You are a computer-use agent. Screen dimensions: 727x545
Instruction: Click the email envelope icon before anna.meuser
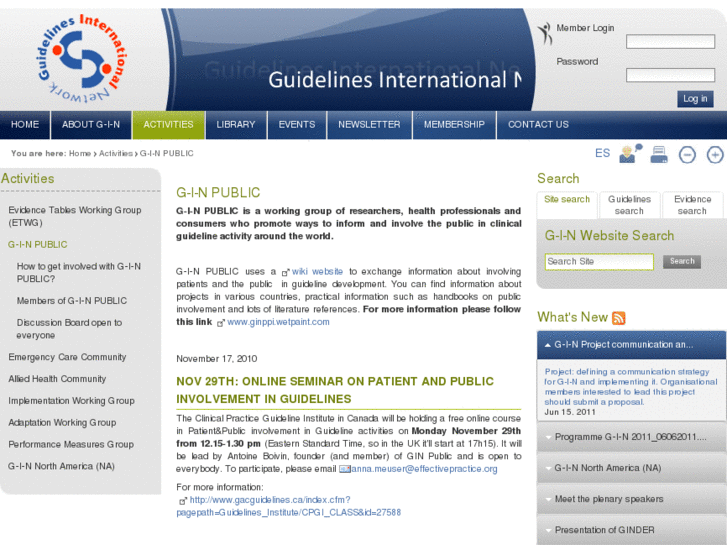tap(344, 469)
